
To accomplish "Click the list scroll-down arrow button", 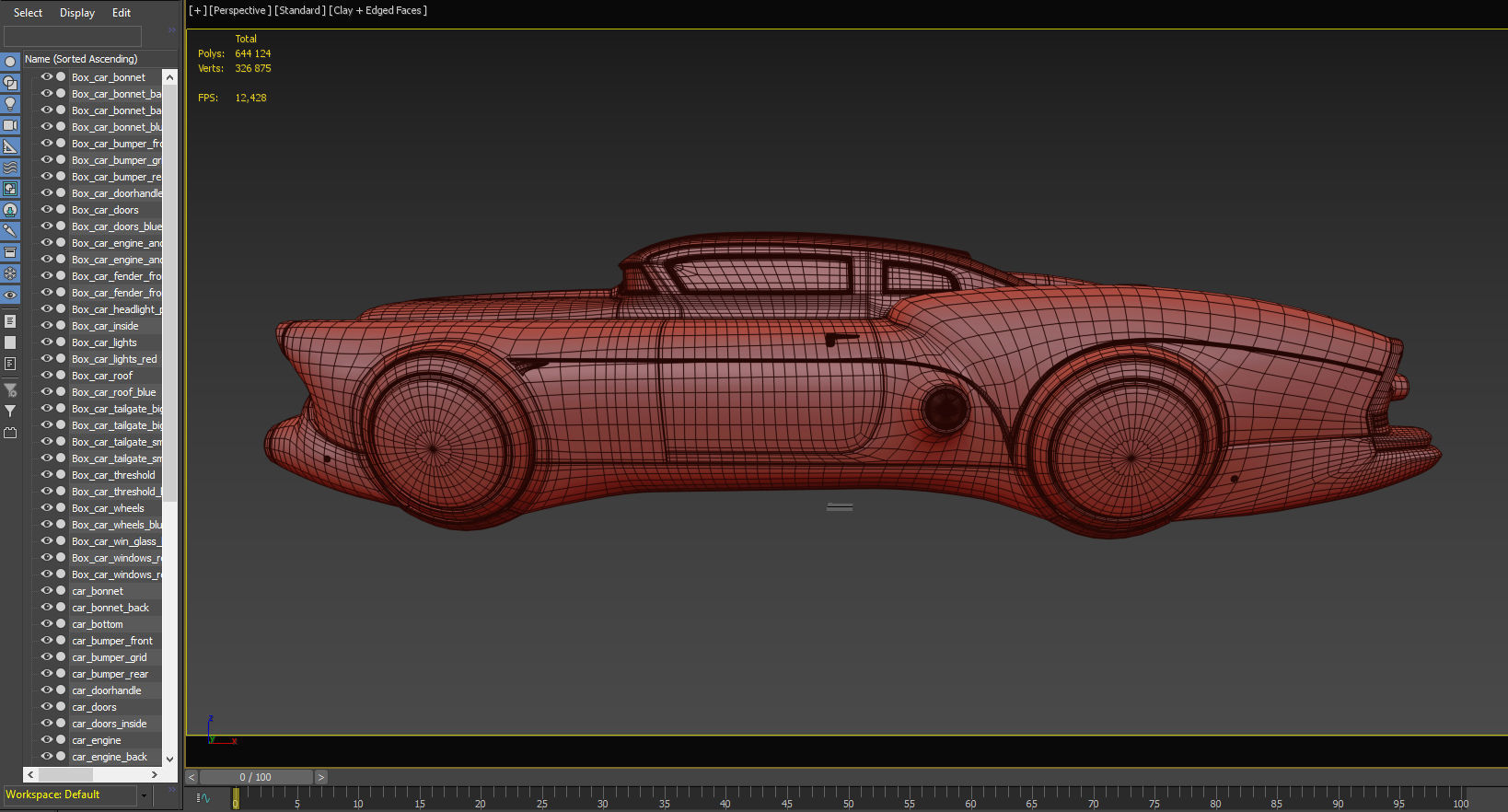I will pyautogui.click(x=169, y=759).
